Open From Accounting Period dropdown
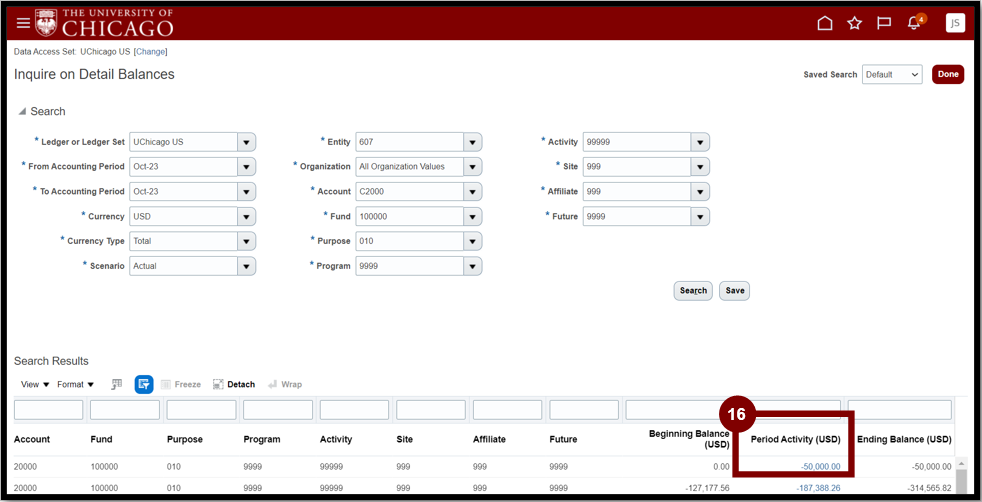982x502 pixels. point(246,167)
